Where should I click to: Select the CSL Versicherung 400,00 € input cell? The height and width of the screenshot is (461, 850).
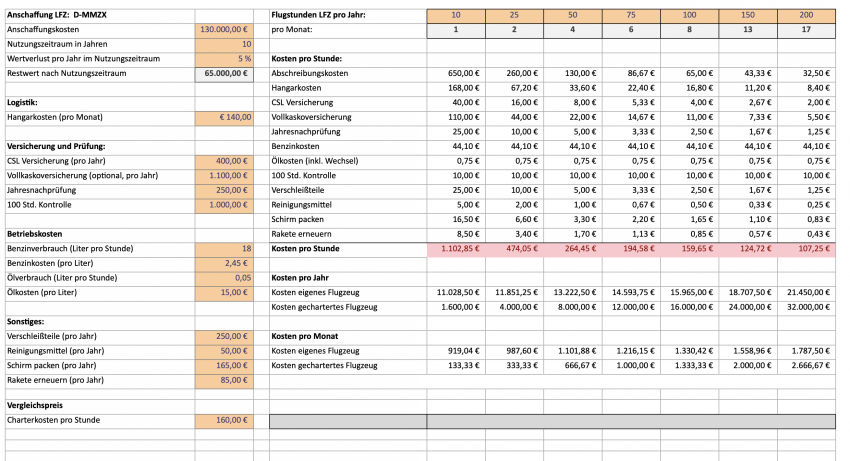(224, 161)
